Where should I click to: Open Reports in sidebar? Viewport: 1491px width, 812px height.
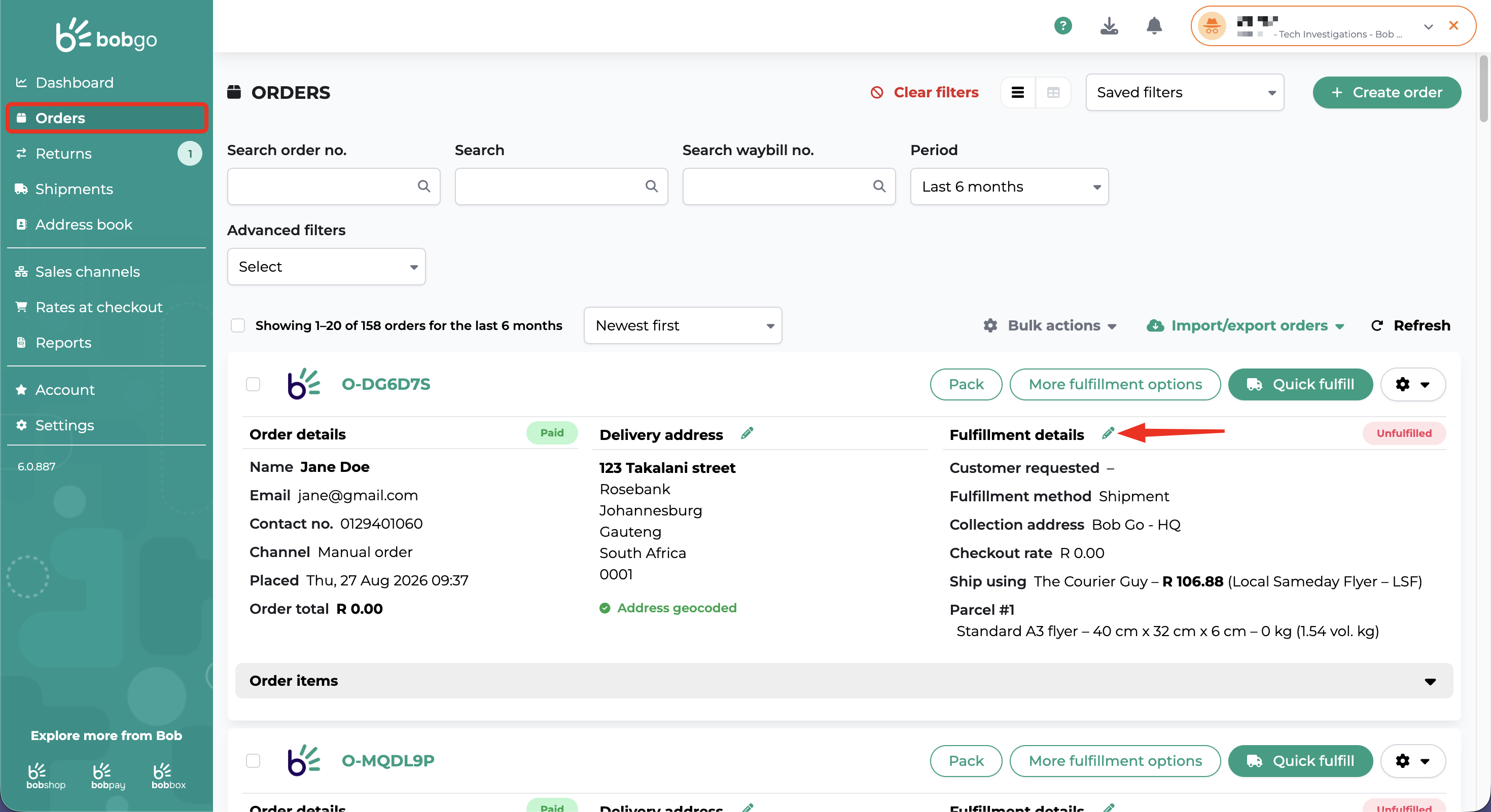pyautogui.click(x=106, y=342)
